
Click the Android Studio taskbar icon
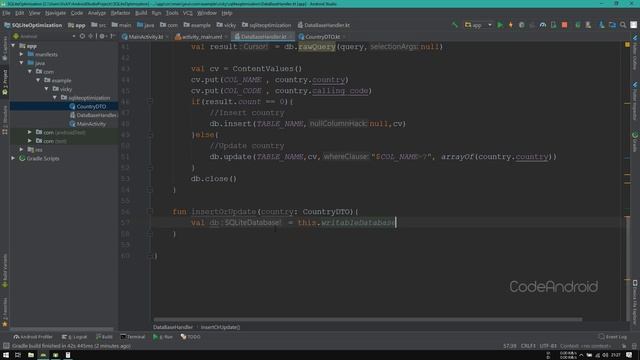click(43, 355)
